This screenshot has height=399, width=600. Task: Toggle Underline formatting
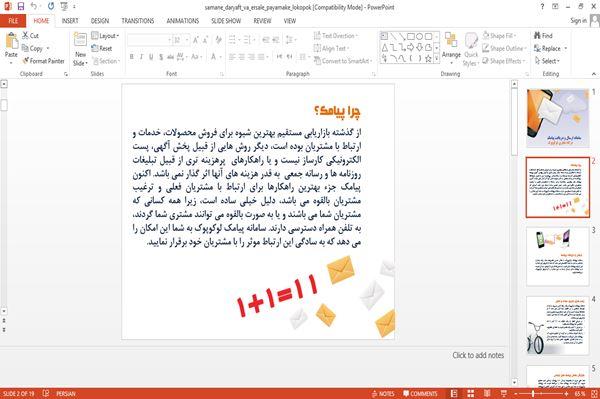tap(151, 57)
